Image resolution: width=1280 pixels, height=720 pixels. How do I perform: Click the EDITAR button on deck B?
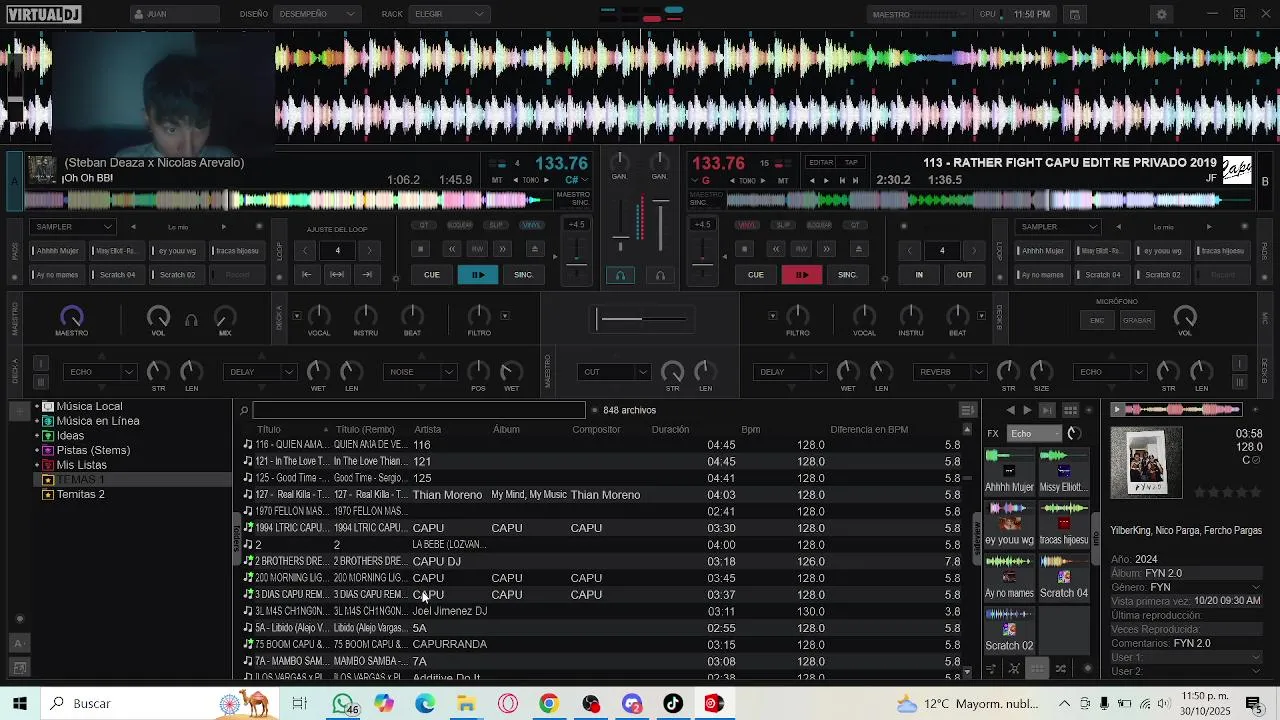[821, 163]
